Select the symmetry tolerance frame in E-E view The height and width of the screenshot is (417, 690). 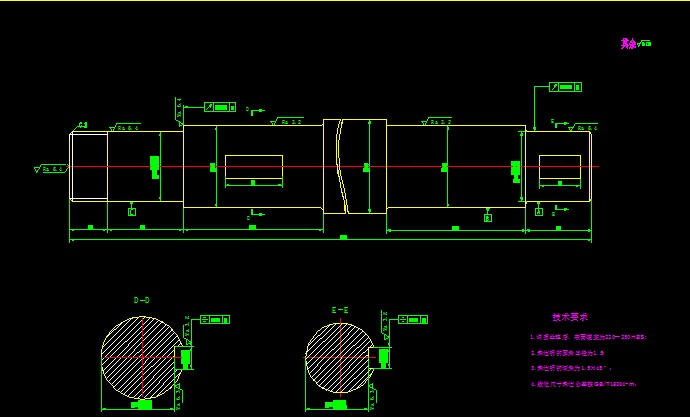point(413,319)
